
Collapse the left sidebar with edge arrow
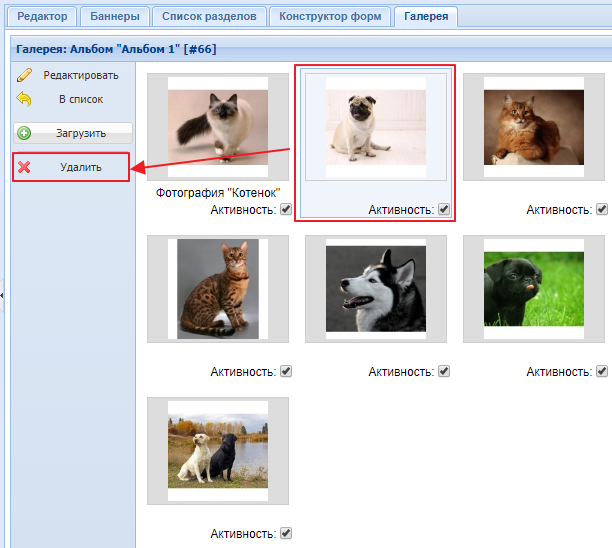(x=3, y=295)
